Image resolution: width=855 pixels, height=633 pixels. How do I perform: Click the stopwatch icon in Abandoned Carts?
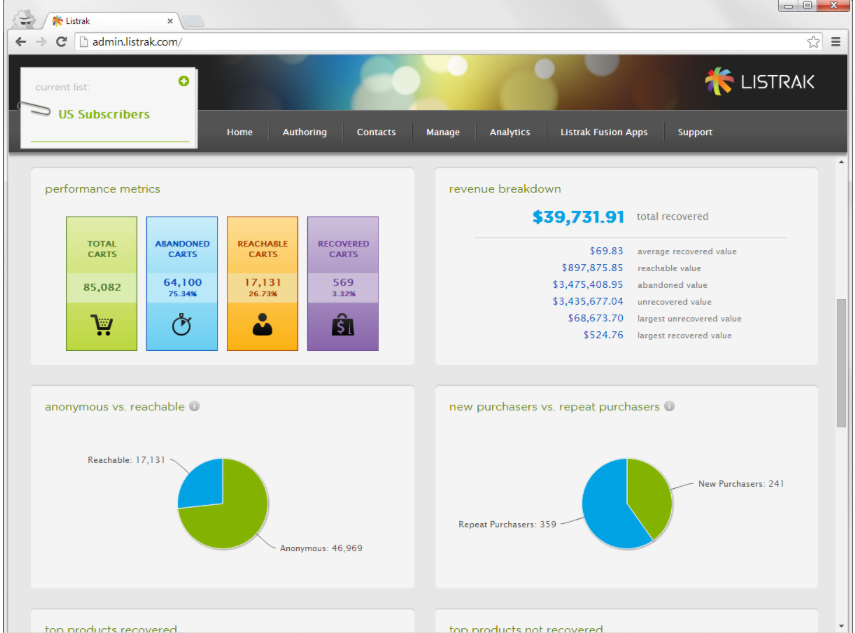[x=182, y=324]
